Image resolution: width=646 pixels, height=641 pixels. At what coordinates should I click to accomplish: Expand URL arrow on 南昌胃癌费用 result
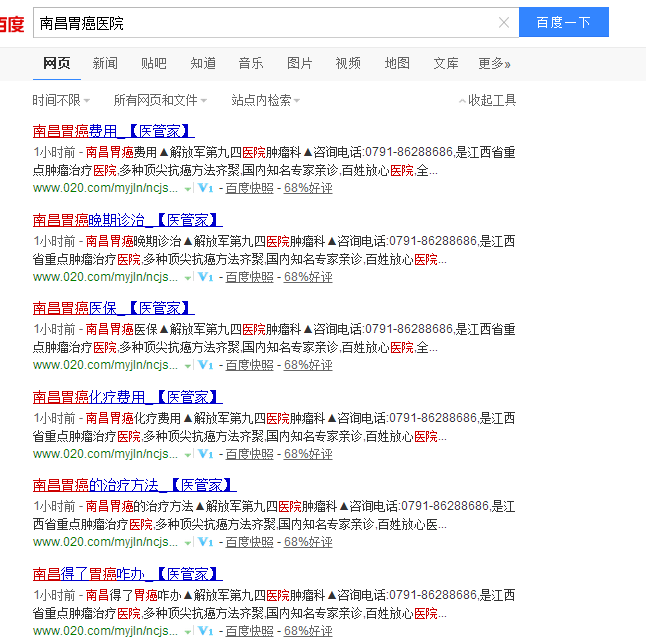(187, 189)
